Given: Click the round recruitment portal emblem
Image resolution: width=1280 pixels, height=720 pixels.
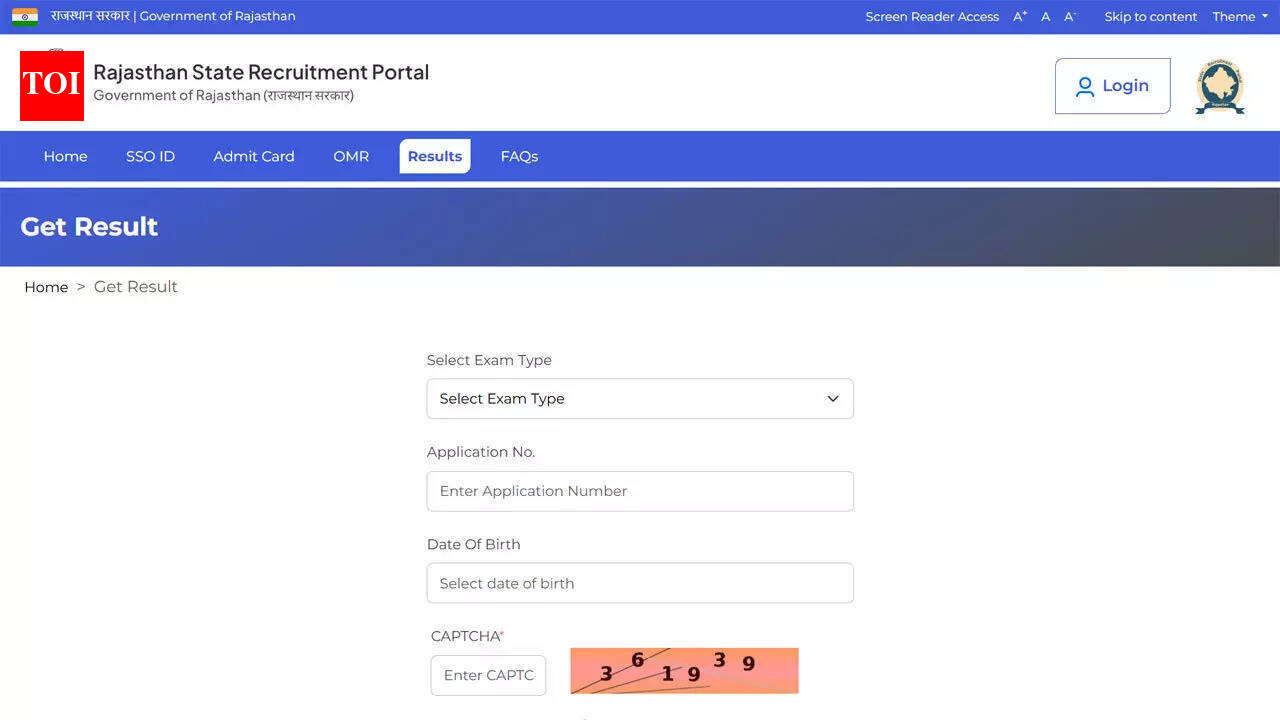Looking at the screenshot, I should (x=1220, y=86).
